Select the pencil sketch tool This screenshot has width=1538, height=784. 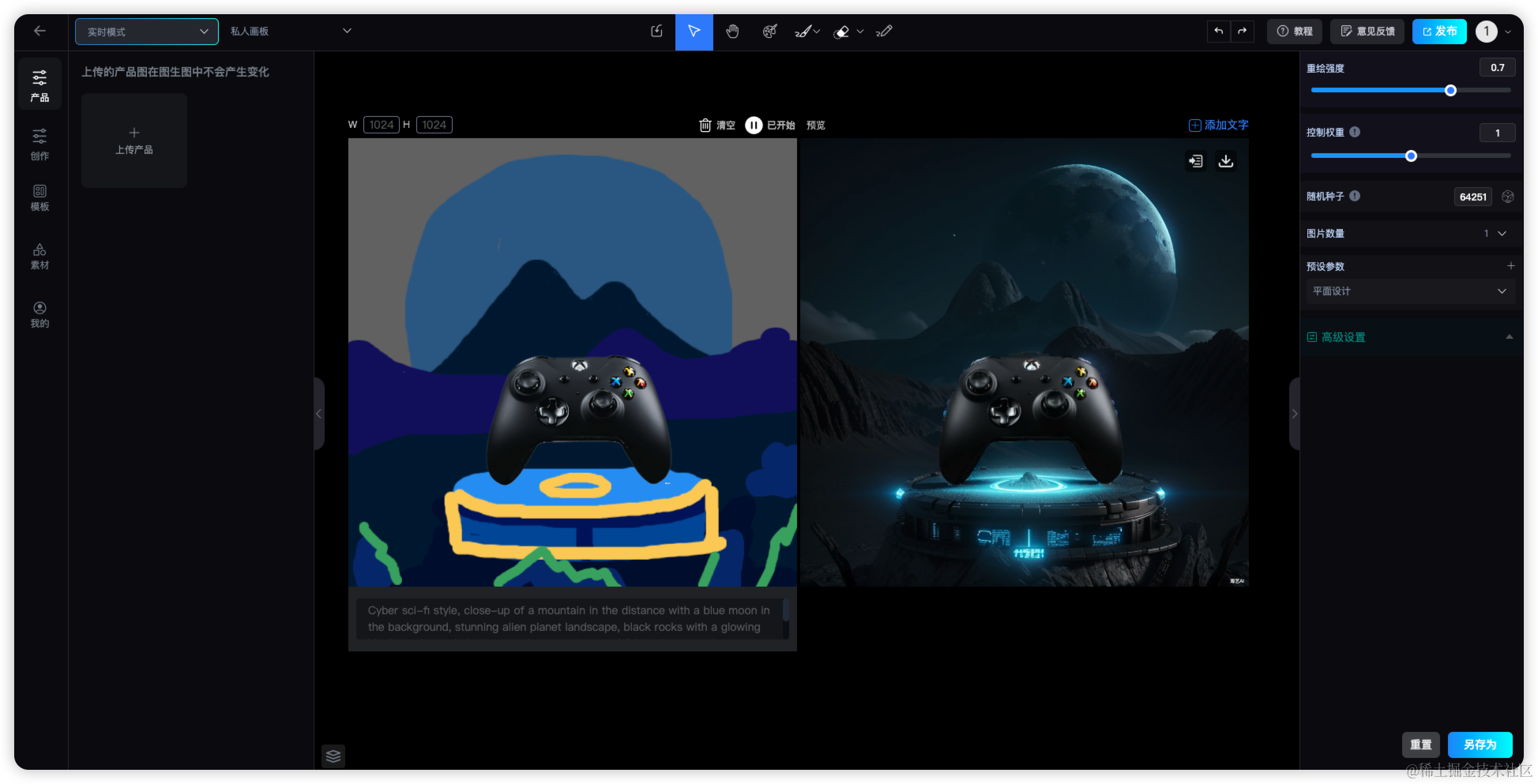pyautogui.click(x=885, y=32)
